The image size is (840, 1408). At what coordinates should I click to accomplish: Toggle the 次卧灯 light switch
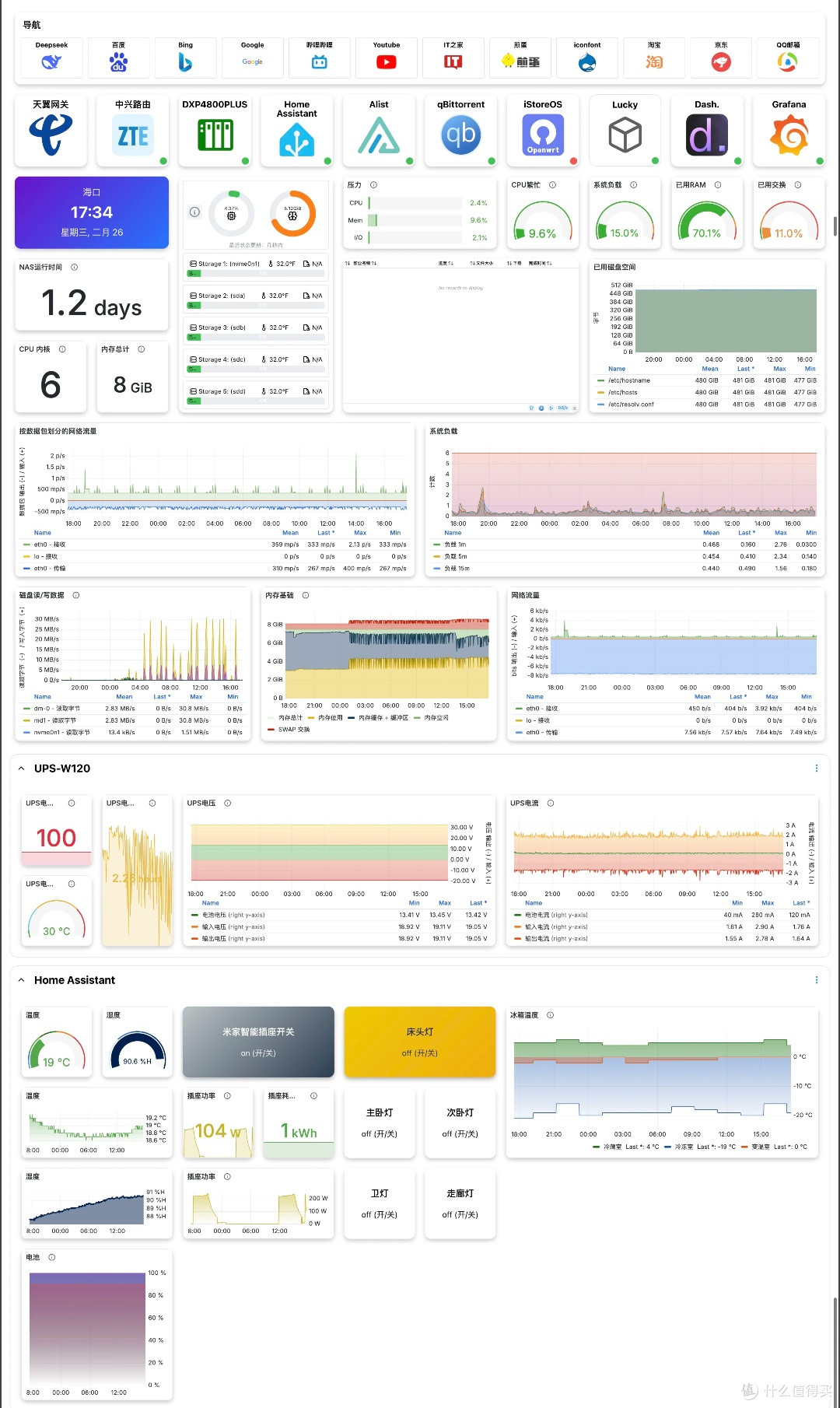[460, 1123]
